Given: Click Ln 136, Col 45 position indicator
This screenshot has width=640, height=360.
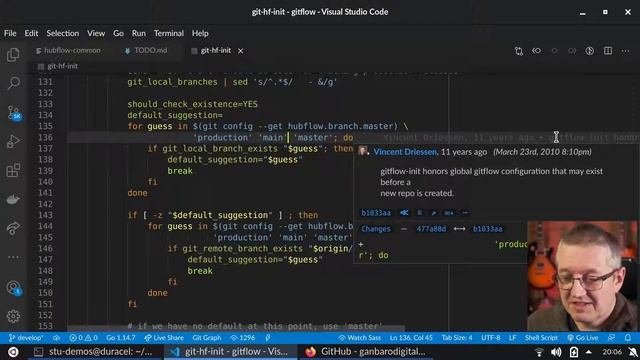Looking at the screenshot, I should [411, 338].
